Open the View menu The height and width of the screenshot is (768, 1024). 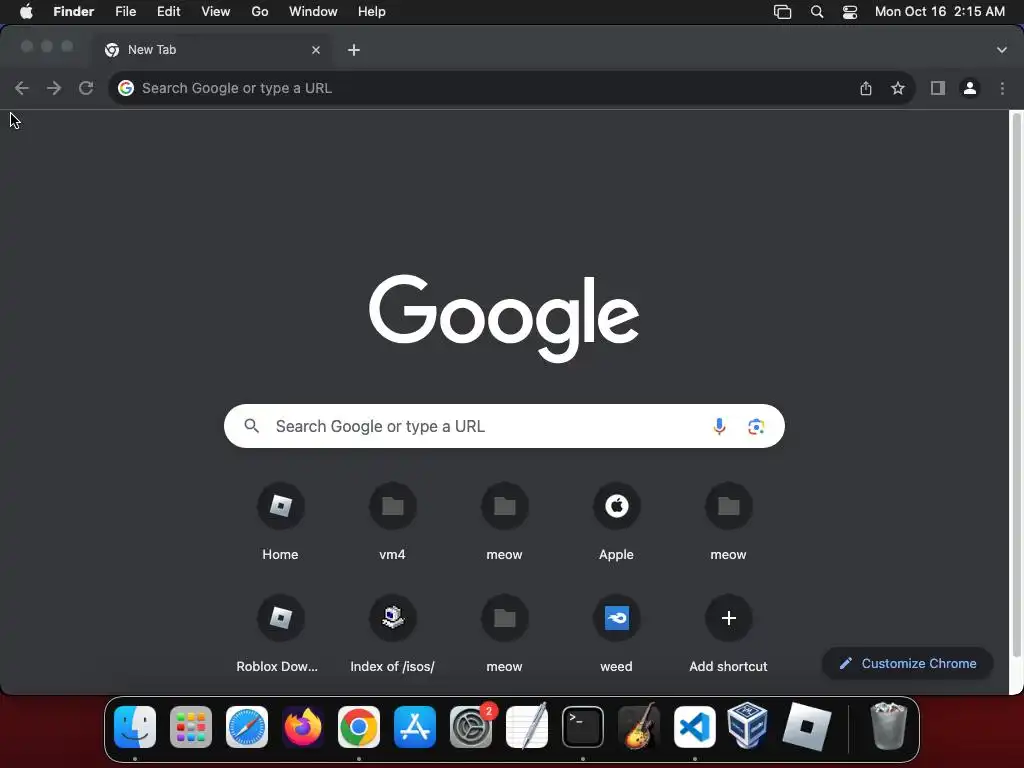[216, 12]
